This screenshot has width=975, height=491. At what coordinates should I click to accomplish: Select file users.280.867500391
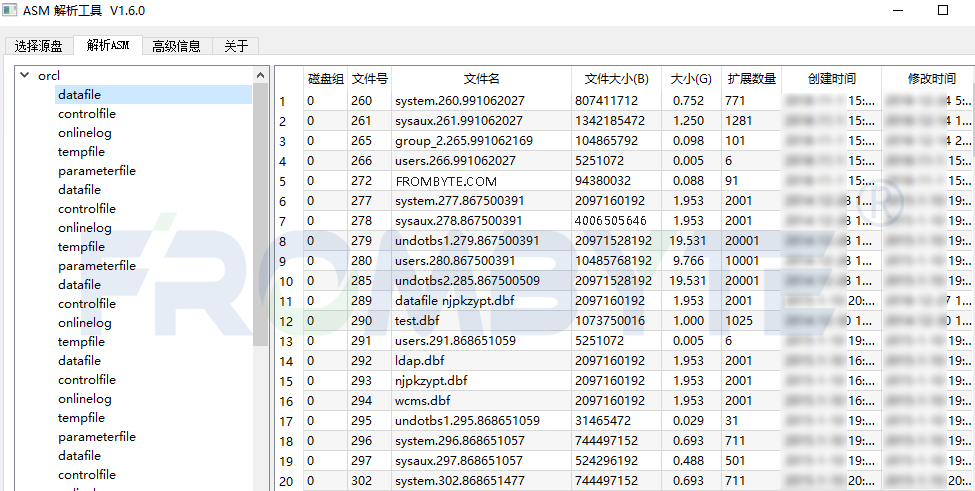(x=482, y=260)
